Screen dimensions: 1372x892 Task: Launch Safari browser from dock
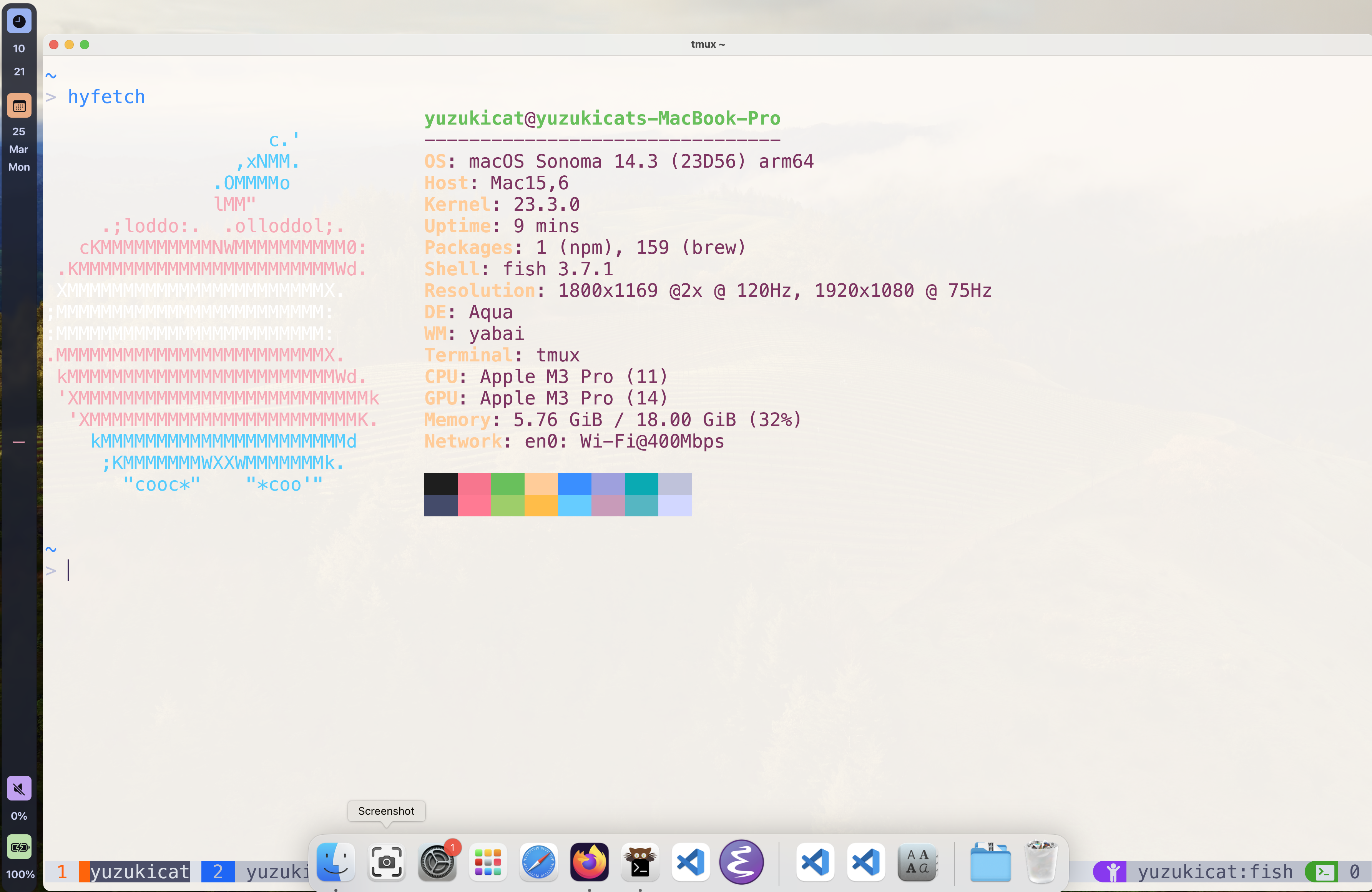(x=538, y=862)
